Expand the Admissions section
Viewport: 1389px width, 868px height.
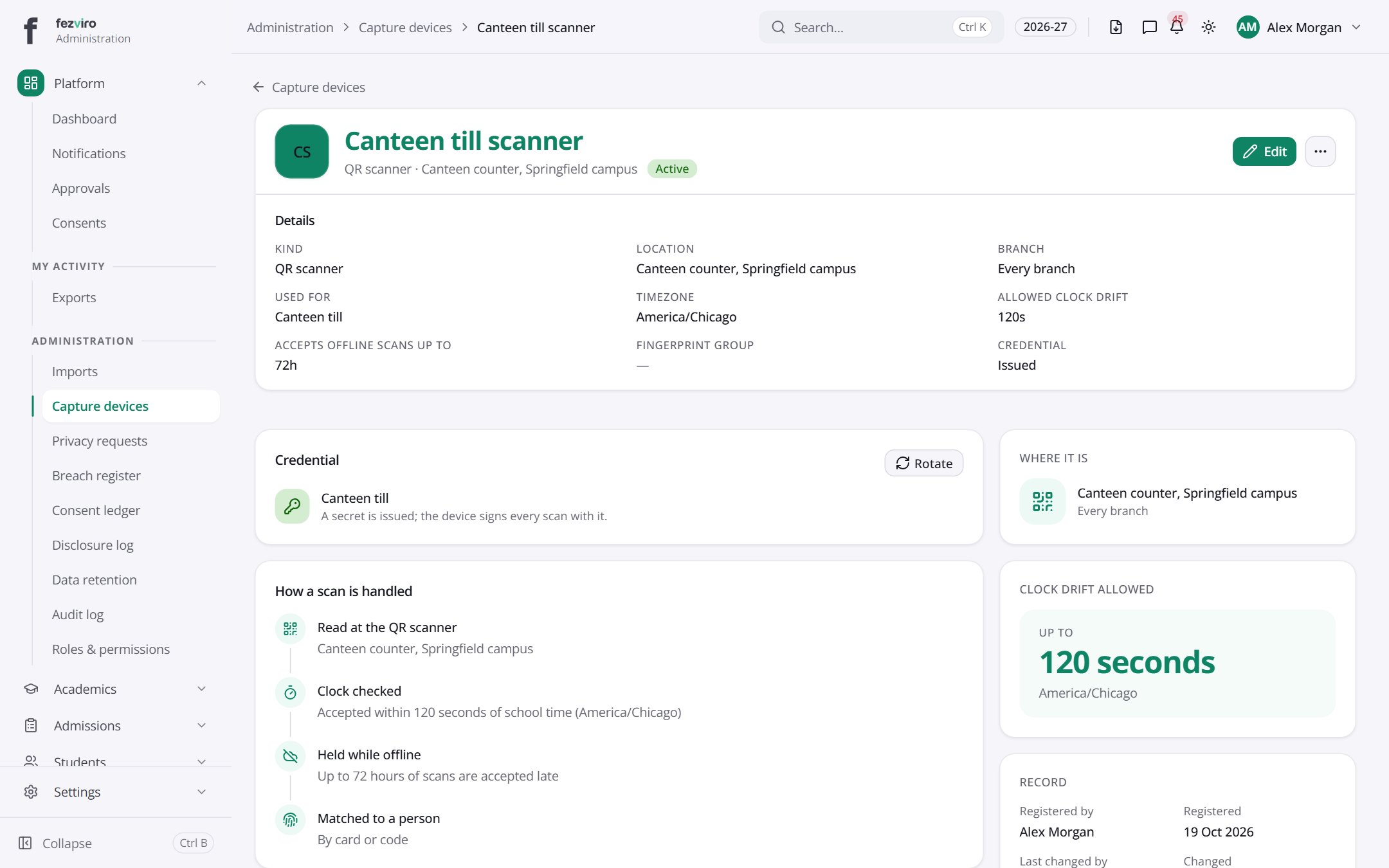(x=116, y=725)
